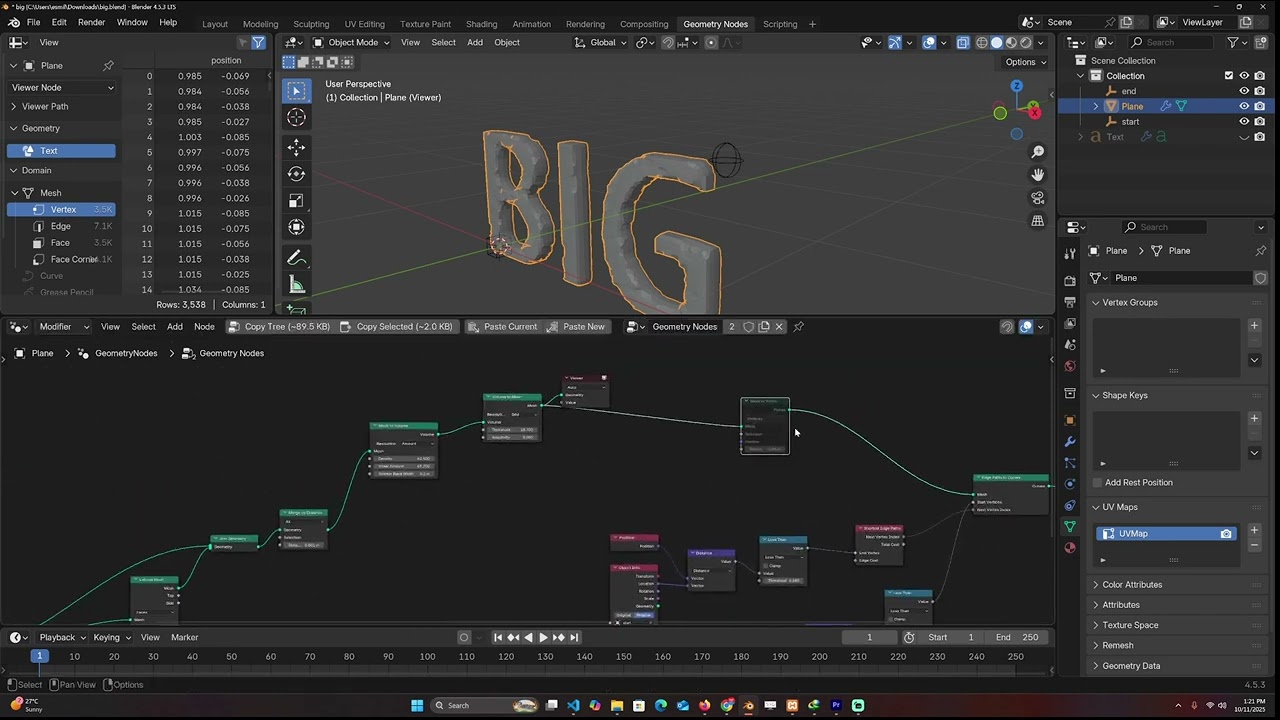Select the Annotate pencil tool

296,258
